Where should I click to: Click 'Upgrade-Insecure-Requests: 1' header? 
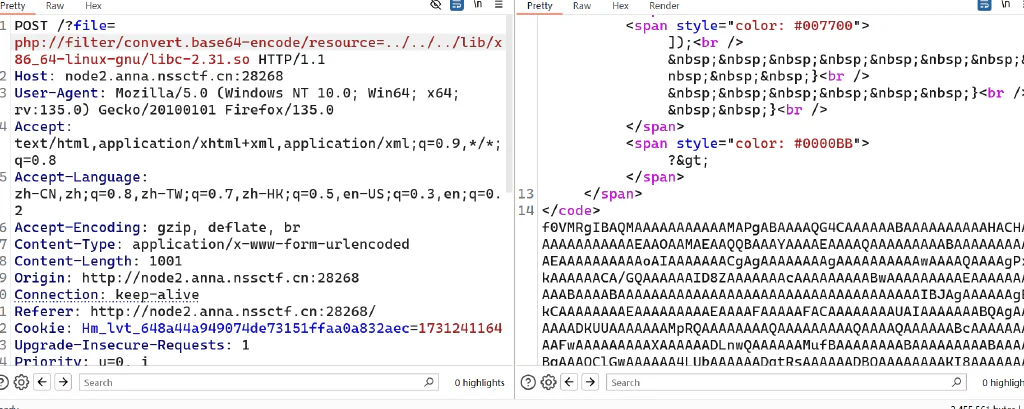coord(132,346)
